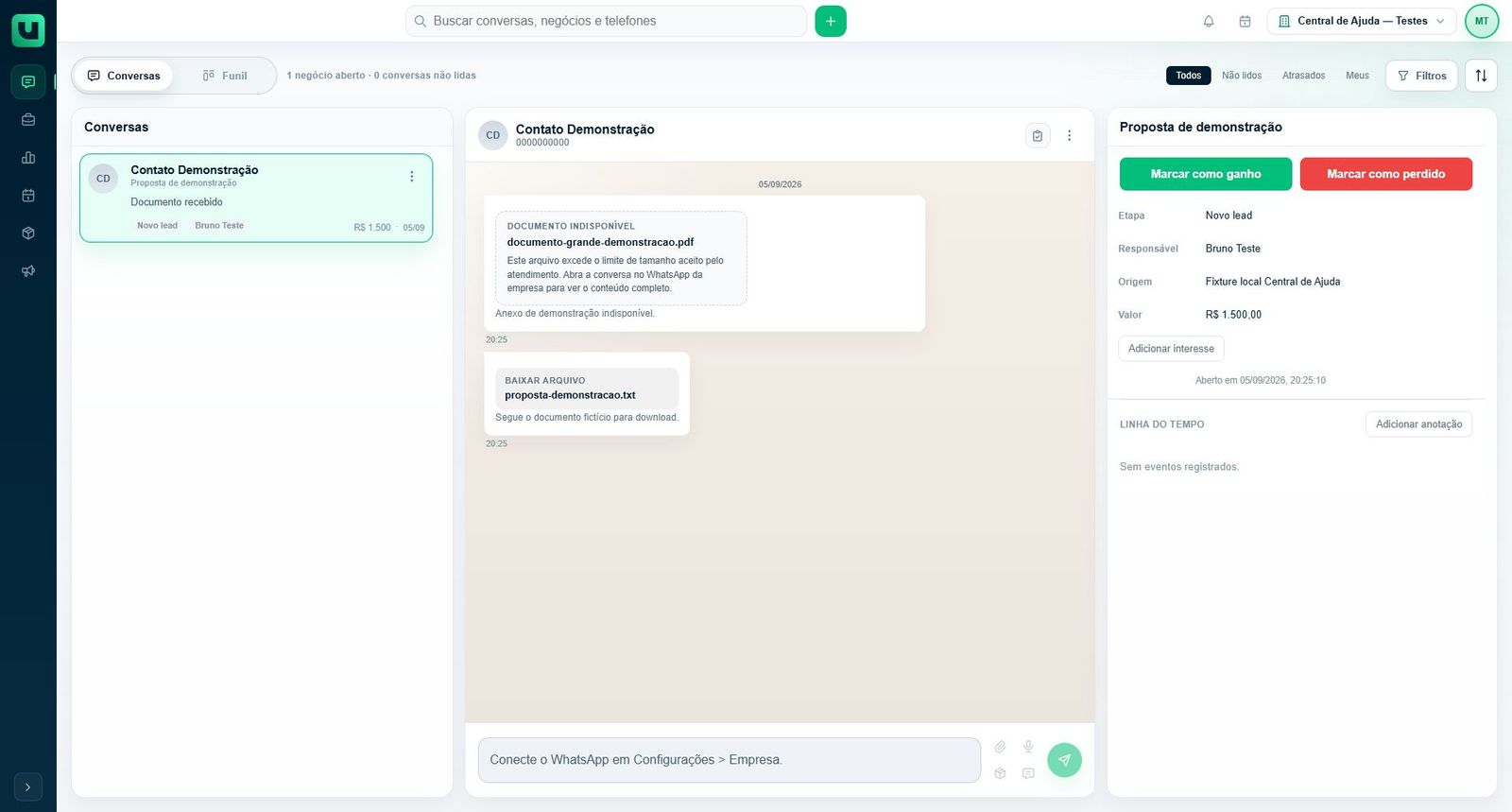Open options menu on Contato Demonstração card

point(412,177)
